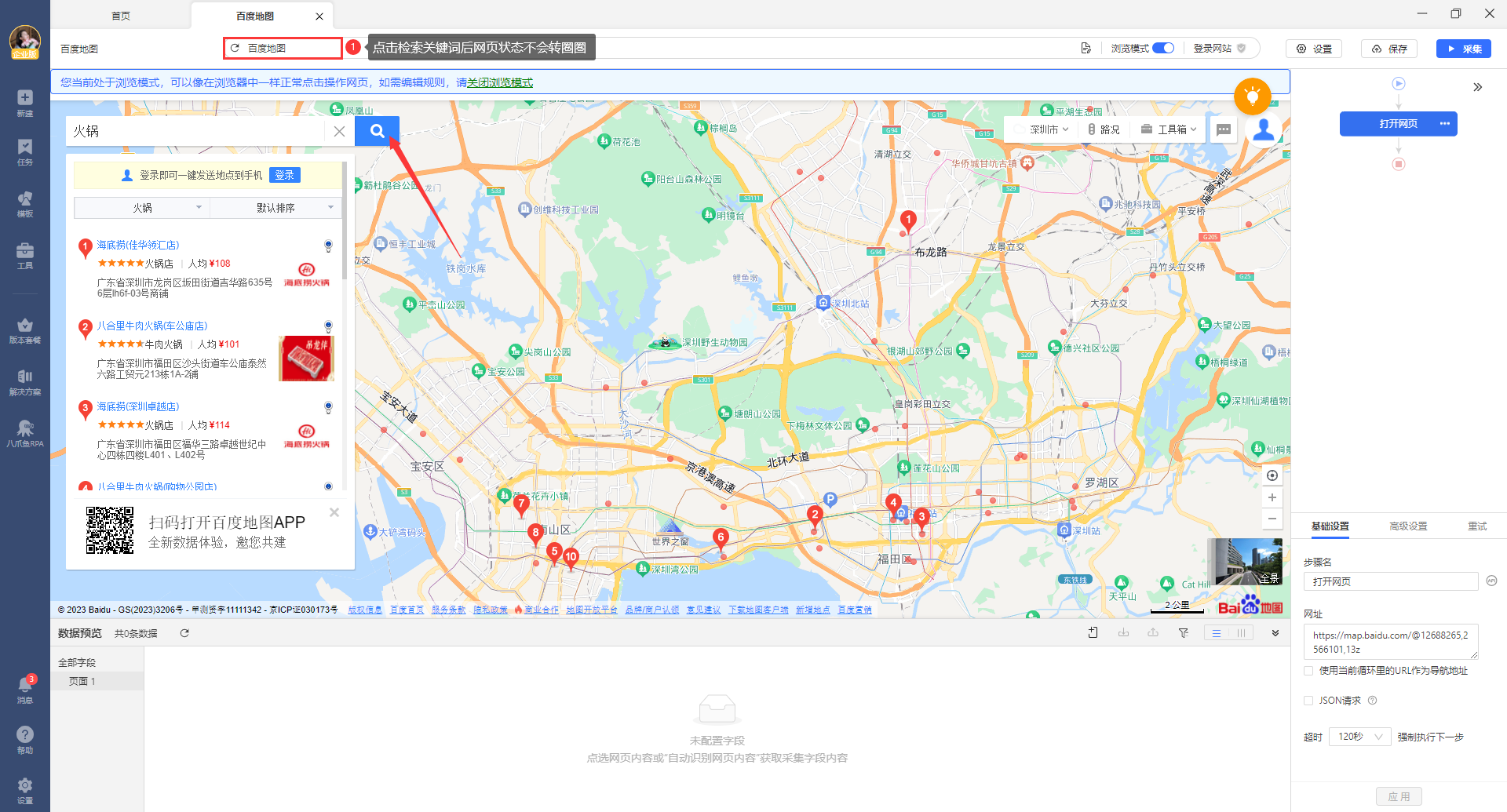The image size is (1507, 812).
Task: Select the 重试 tab
Action: [x=1477, y=526]
